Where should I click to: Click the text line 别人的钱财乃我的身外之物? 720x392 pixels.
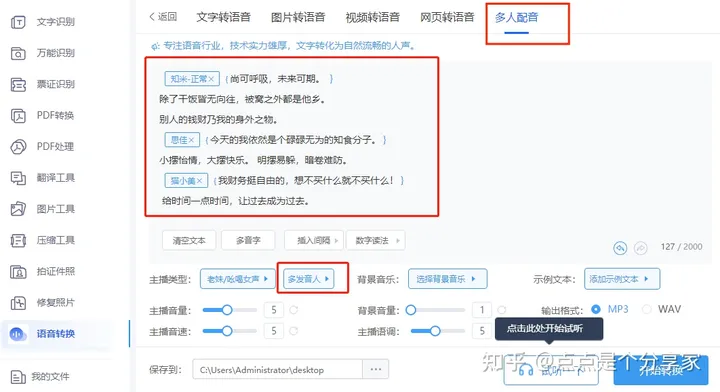click(x=218, y=120)
